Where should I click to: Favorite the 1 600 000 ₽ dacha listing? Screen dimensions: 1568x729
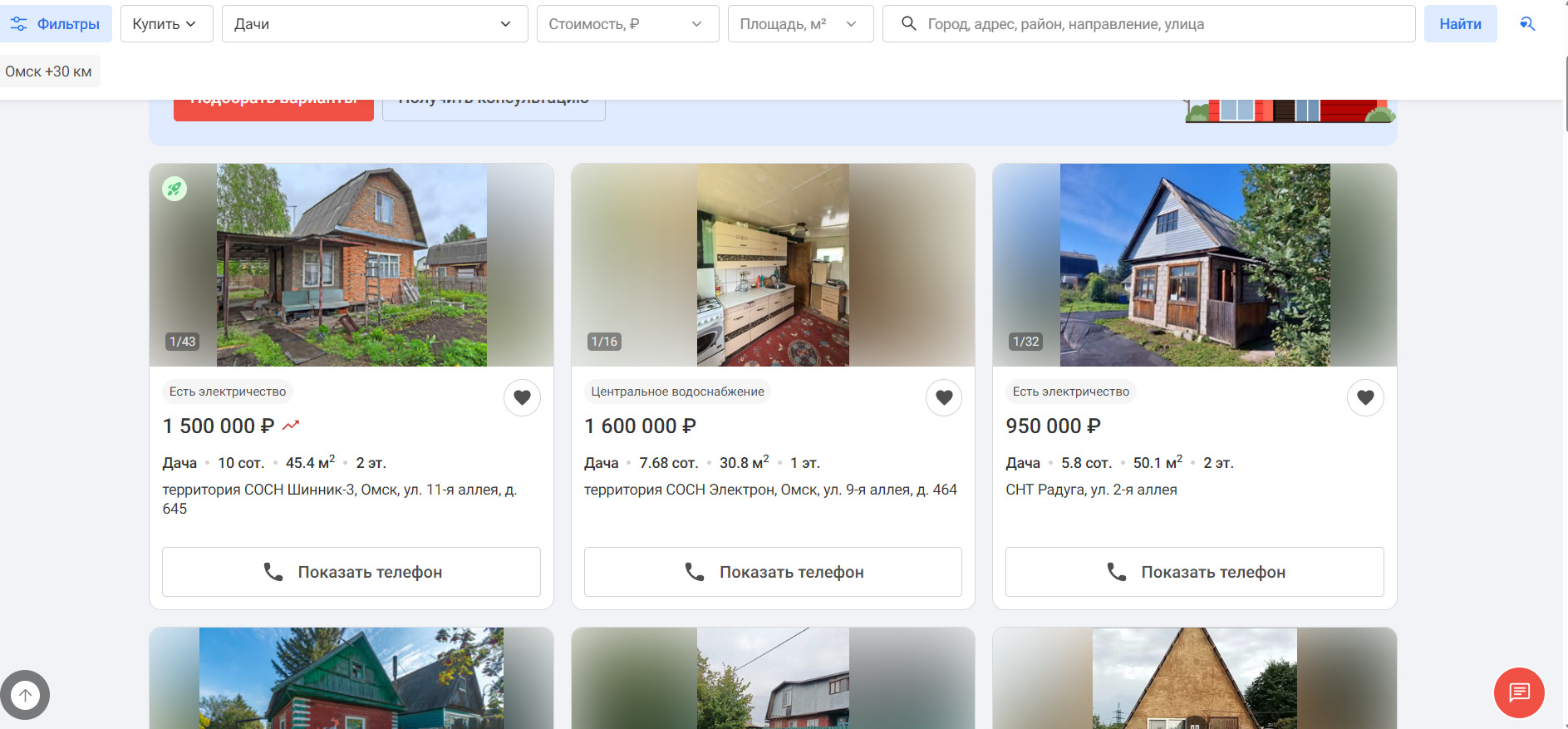pyautogui.click(x=944, y=397)
